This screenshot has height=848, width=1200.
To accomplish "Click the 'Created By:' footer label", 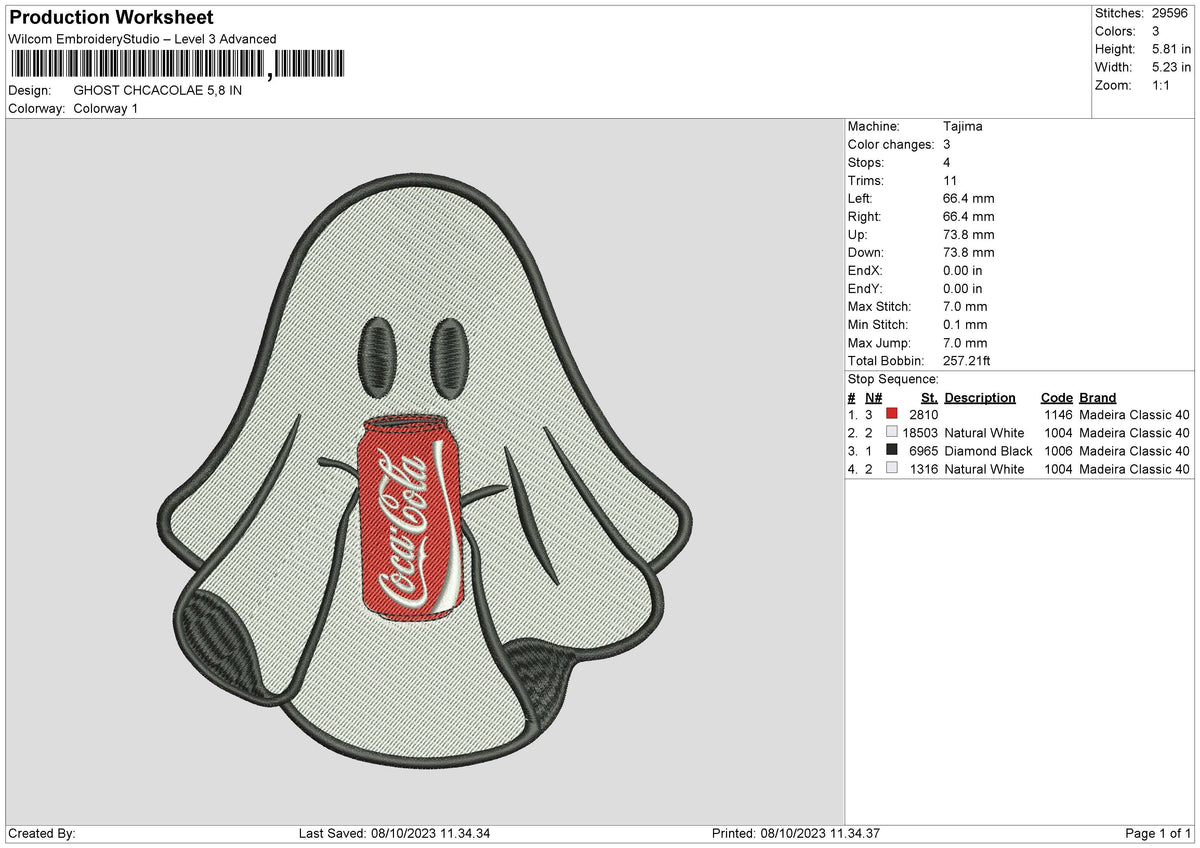I will tap(42, 833).
